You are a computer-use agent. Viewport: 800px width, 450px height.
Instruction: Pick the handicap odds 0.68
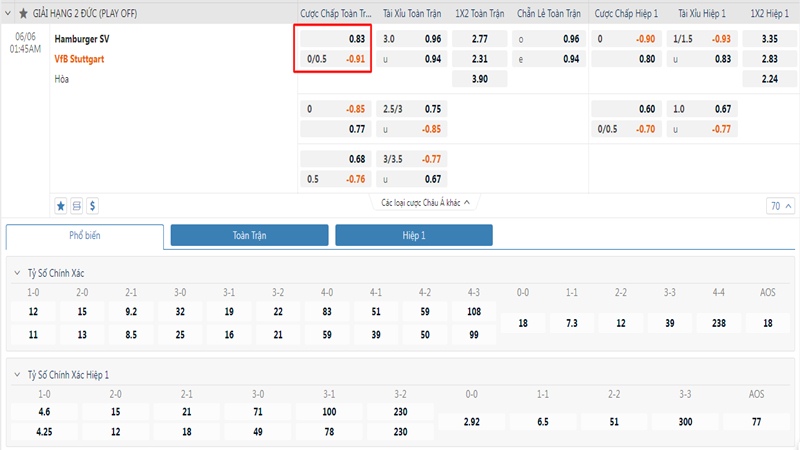point(336,159)
